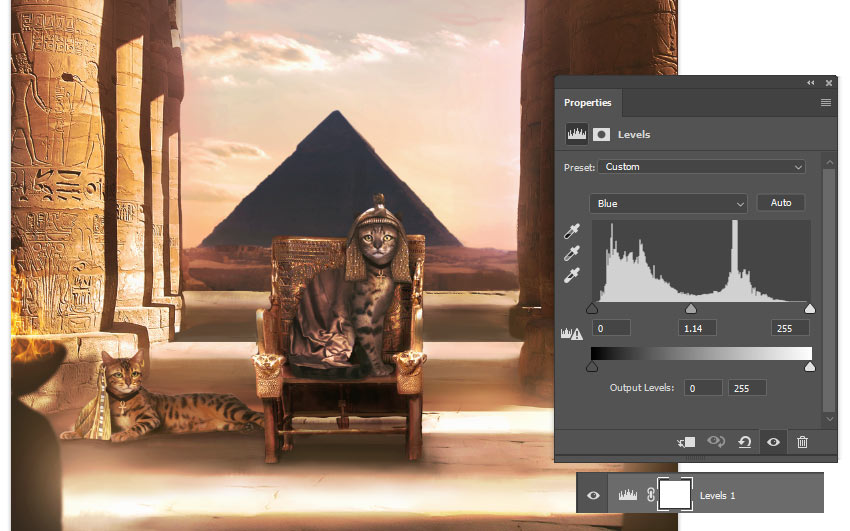Select the gray point eyedropper
Viewport: 850px width, 531px height.
pyautogui.click(x=572, y=254)
